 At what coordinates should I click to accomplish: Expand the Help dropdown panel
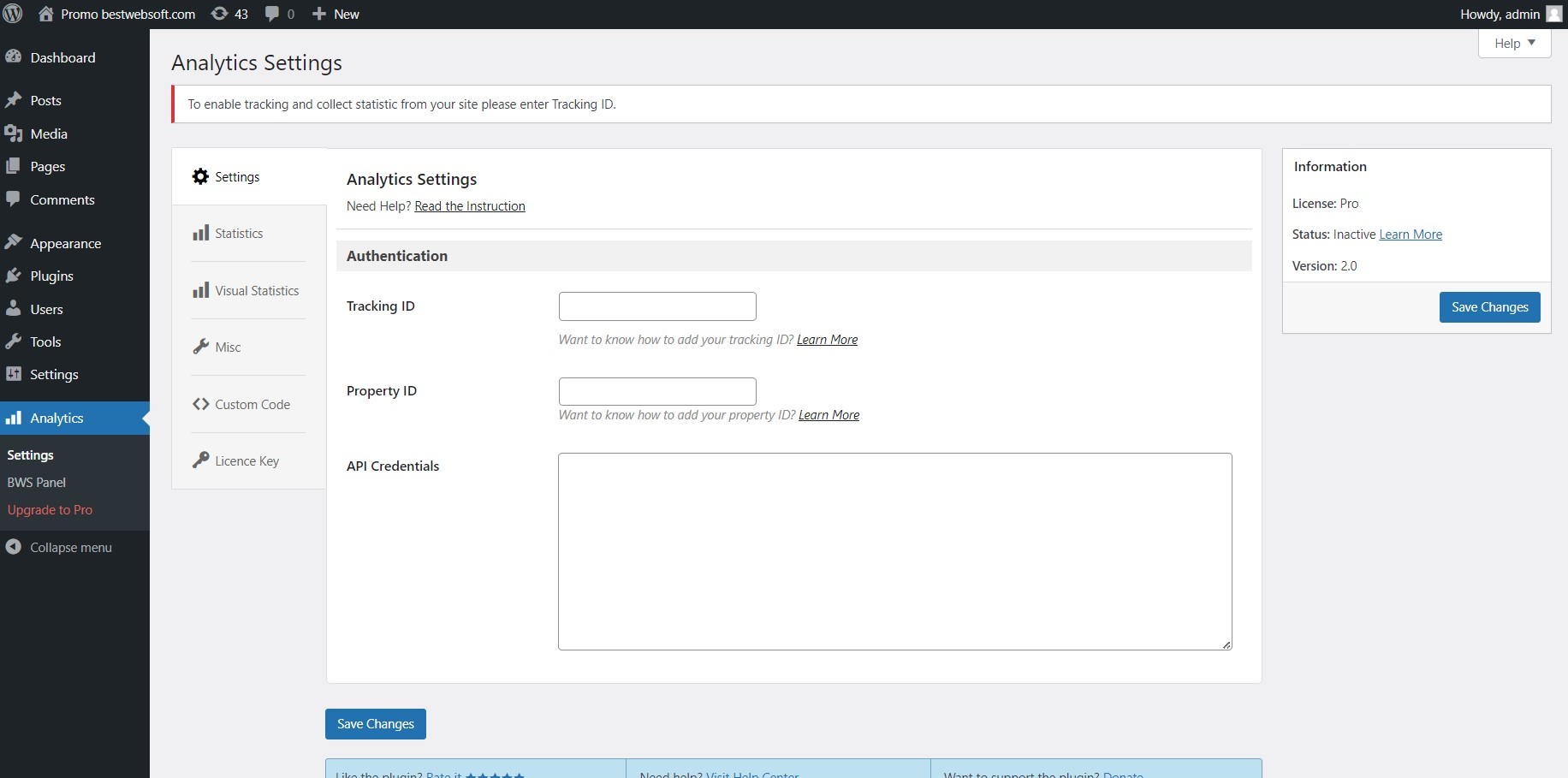[x=1514, y=43]
